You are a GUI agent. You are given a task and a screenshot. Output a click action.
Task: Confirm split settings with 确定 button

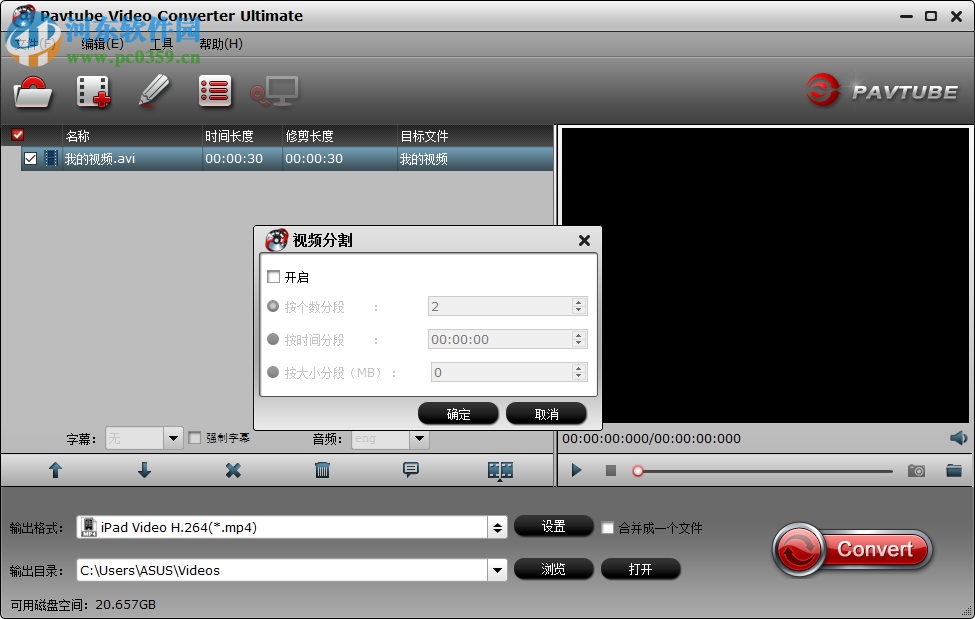[458, 413]
